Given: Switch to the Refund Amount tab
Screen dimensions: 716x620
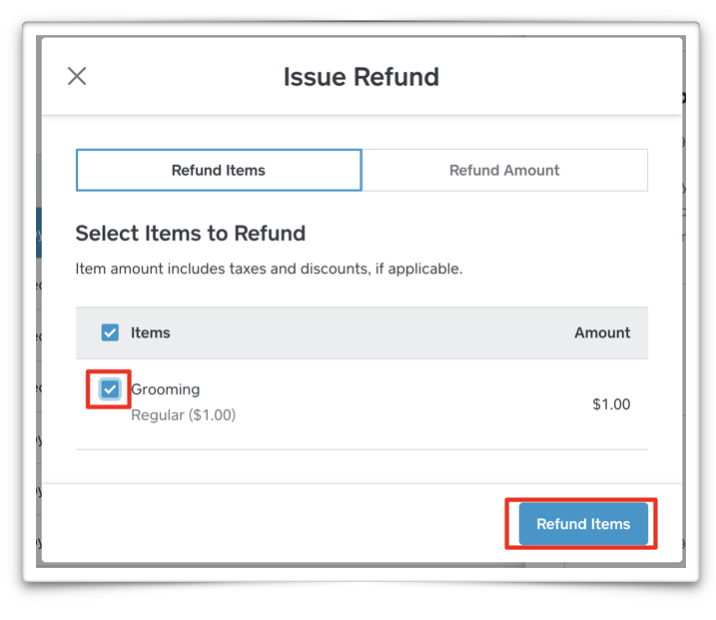Looking at the screenshot, I should [505, 170].
